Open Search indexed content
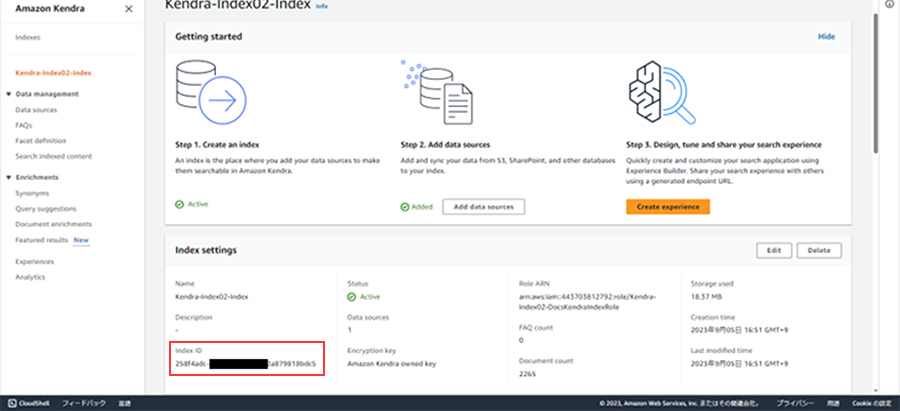Image resolution: width=900 pixels, height=411 pixels. (53, 156)
